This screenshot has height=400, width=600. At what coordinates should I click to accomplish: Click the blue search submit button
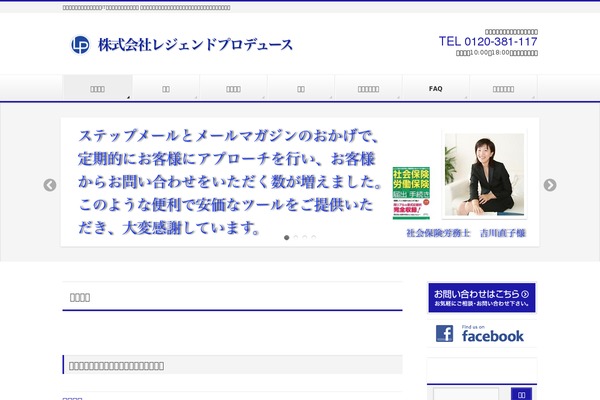(x=521, y=394)
